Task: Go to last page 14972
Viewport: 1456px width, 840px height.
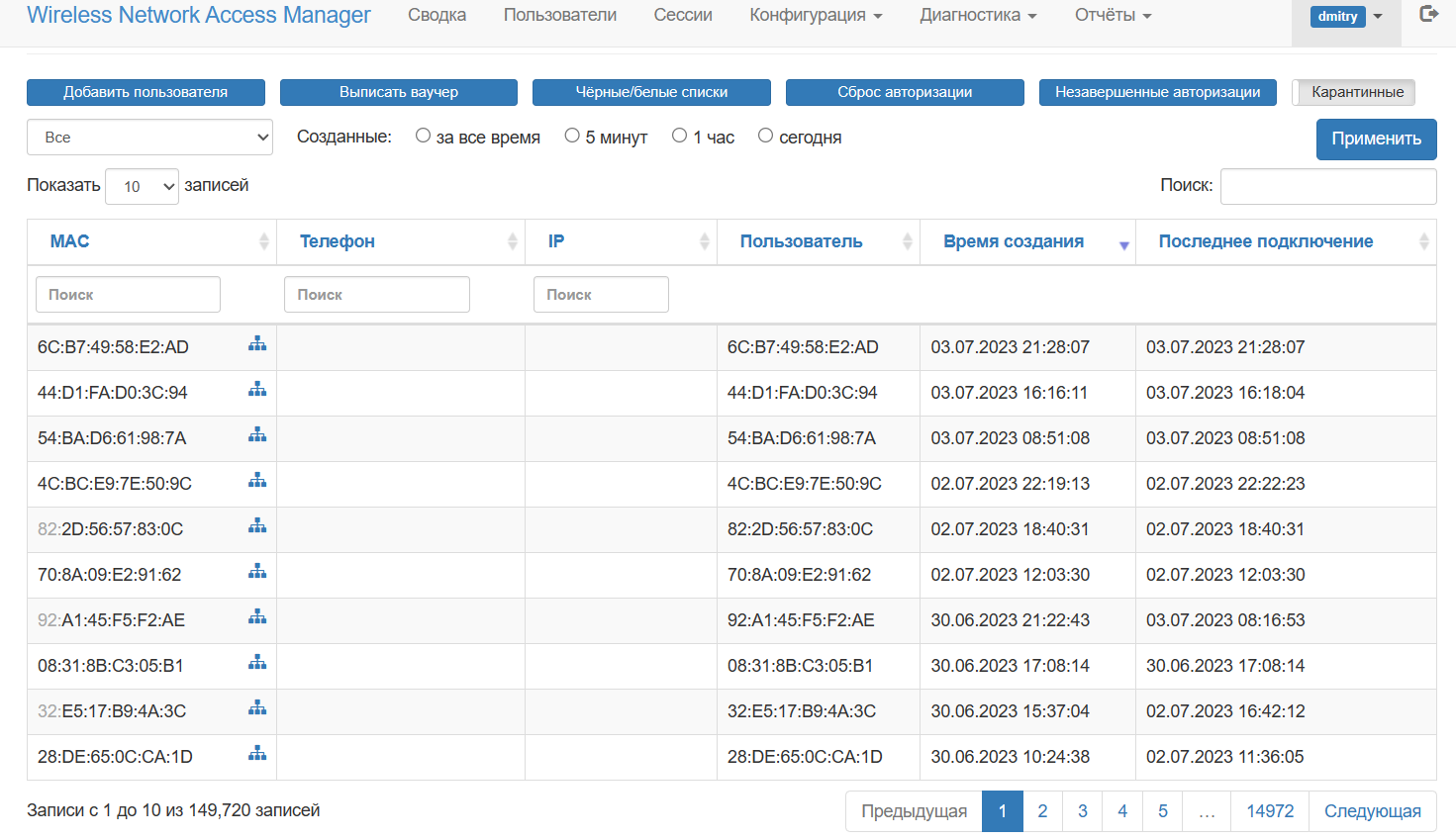Action: point(1270,811)
